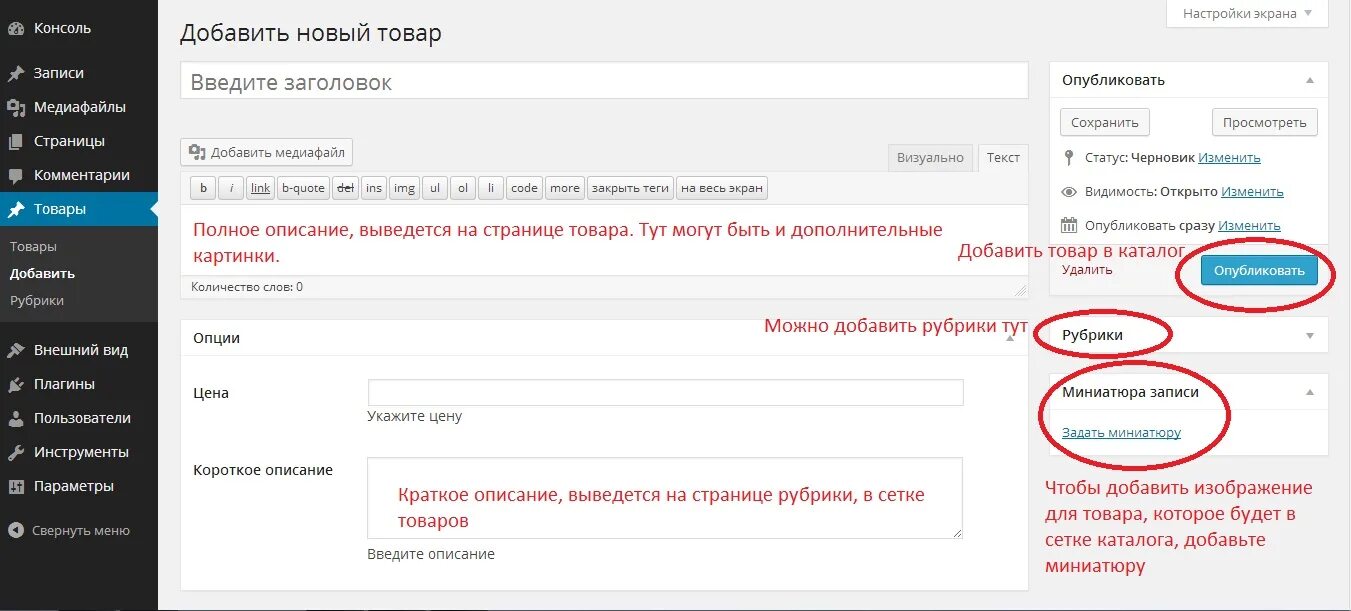Click the ul list toolbar button
This screenshot has height=611, width=1351.
(x=434, y=188)
